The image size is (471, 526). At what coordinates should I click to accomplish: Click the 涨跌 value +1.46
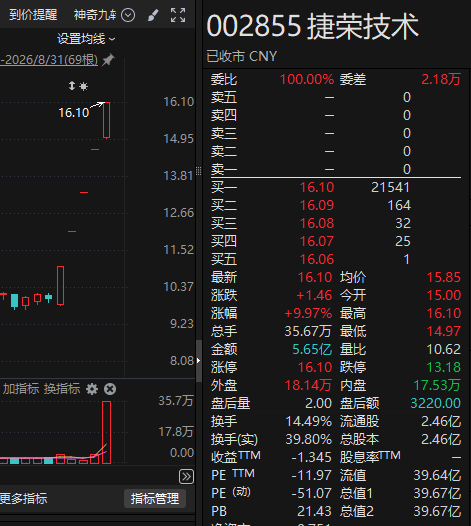point(314,295)
